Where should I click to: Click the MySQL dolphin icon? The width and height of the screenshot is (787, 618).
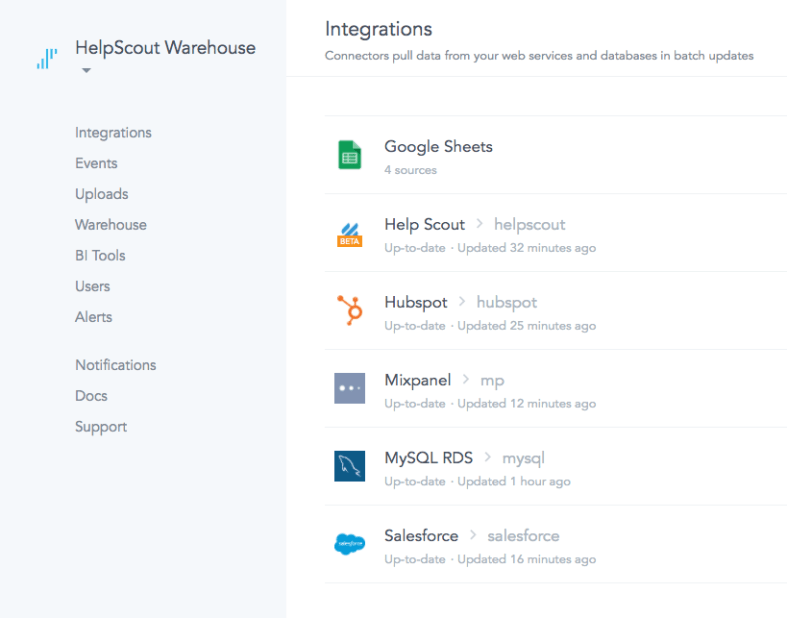coord(349,466)
